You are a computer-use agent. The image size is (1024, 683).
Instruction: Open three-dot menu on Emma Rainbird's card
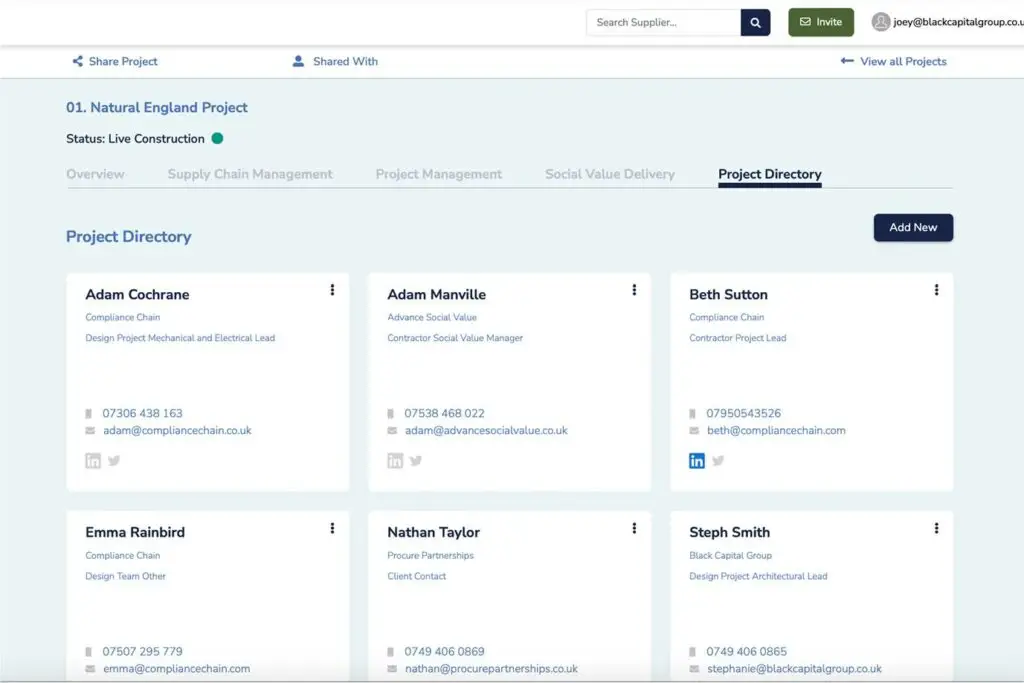coord(332,528)
